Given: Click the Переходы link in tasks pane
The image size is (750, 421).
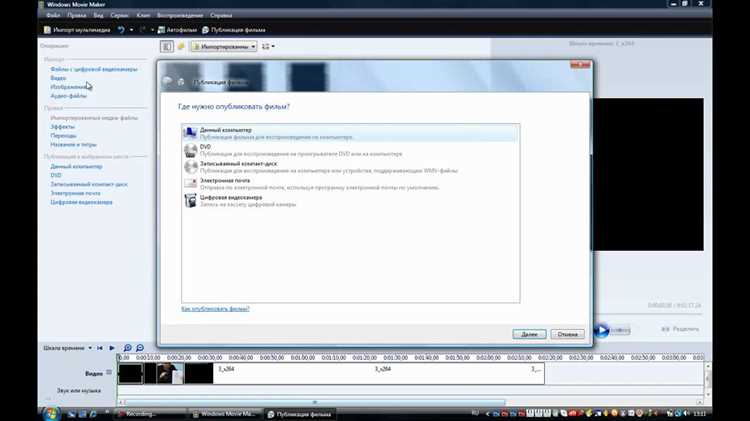Looking at the screenshot, I should click(64, 136).
